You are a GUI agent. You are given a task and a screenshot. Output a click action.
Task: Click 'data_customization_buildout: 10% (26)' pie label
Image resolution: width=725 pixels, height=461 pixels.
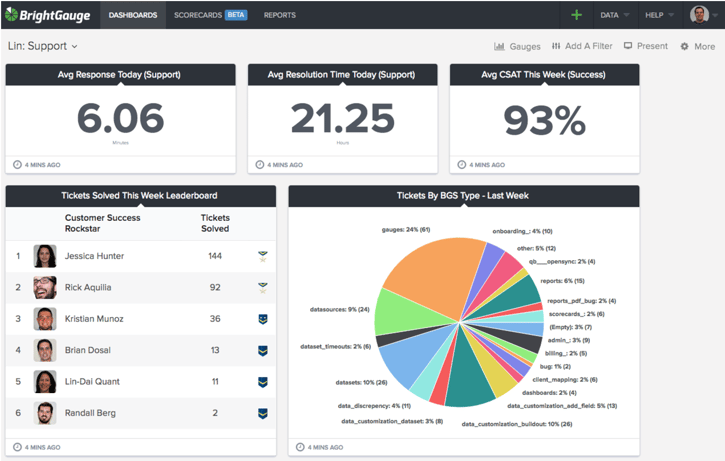pyautogui.click(x=516, y=424)
